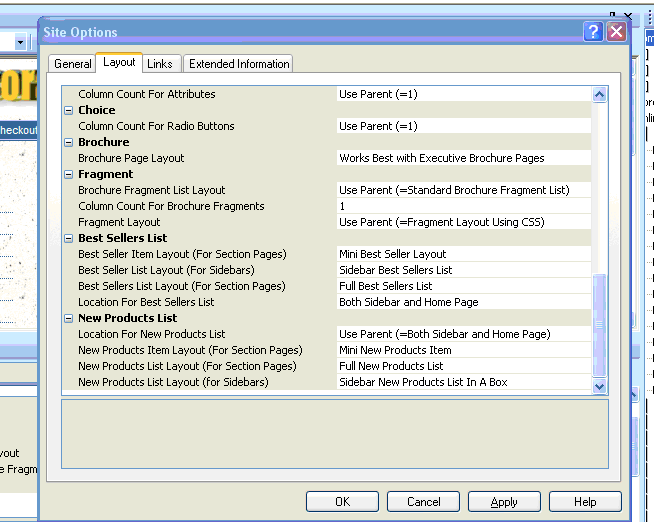Click the Apply button
Image resolution: width=654 pixels, height=522 pixels.
pyautogui.click(x=504, y=502)
